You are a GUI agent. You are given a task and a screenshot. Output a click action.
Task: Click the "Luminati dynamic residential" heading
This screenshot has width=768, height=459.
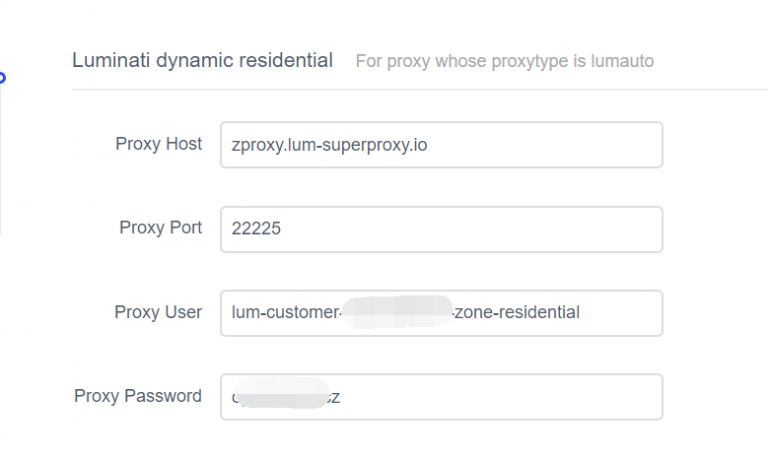tap(202, 61)
